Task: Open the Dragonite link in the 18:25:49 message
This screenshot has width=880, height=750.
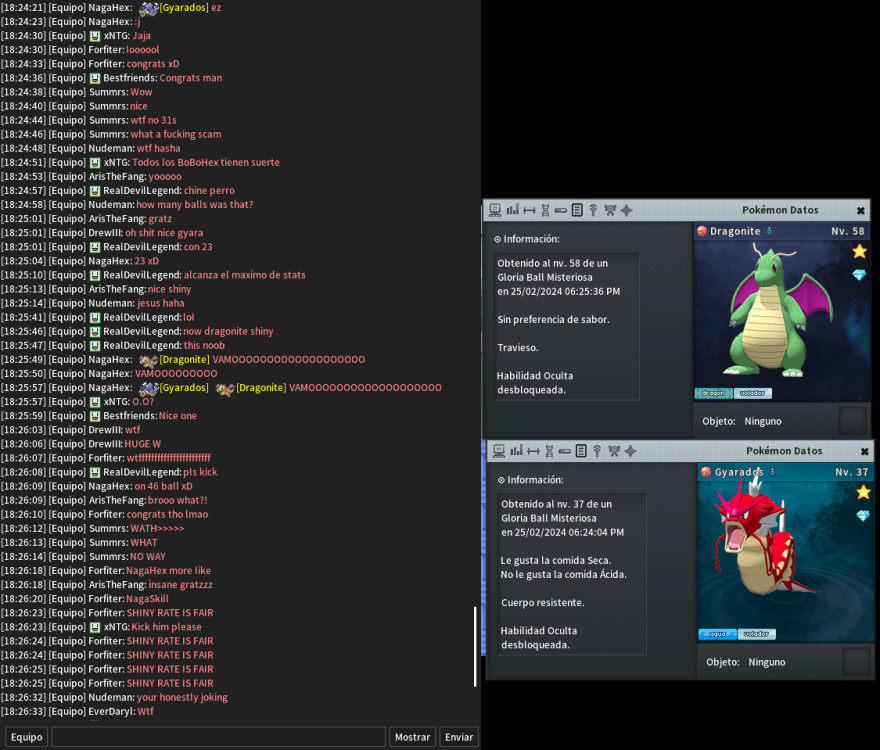Action: (x=185, y=359)
